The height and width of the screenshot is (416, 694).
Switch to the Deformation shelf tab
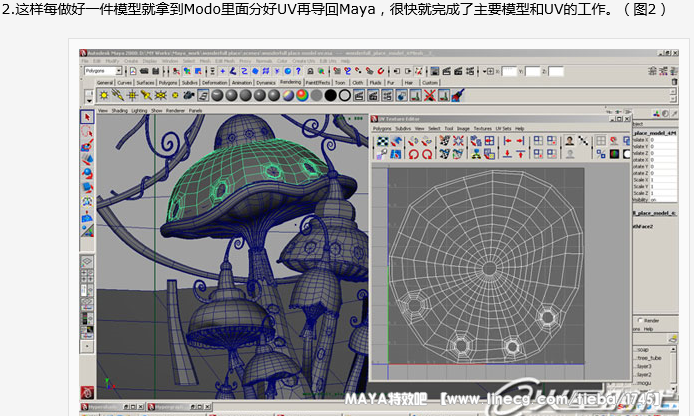tap(215, 83)
